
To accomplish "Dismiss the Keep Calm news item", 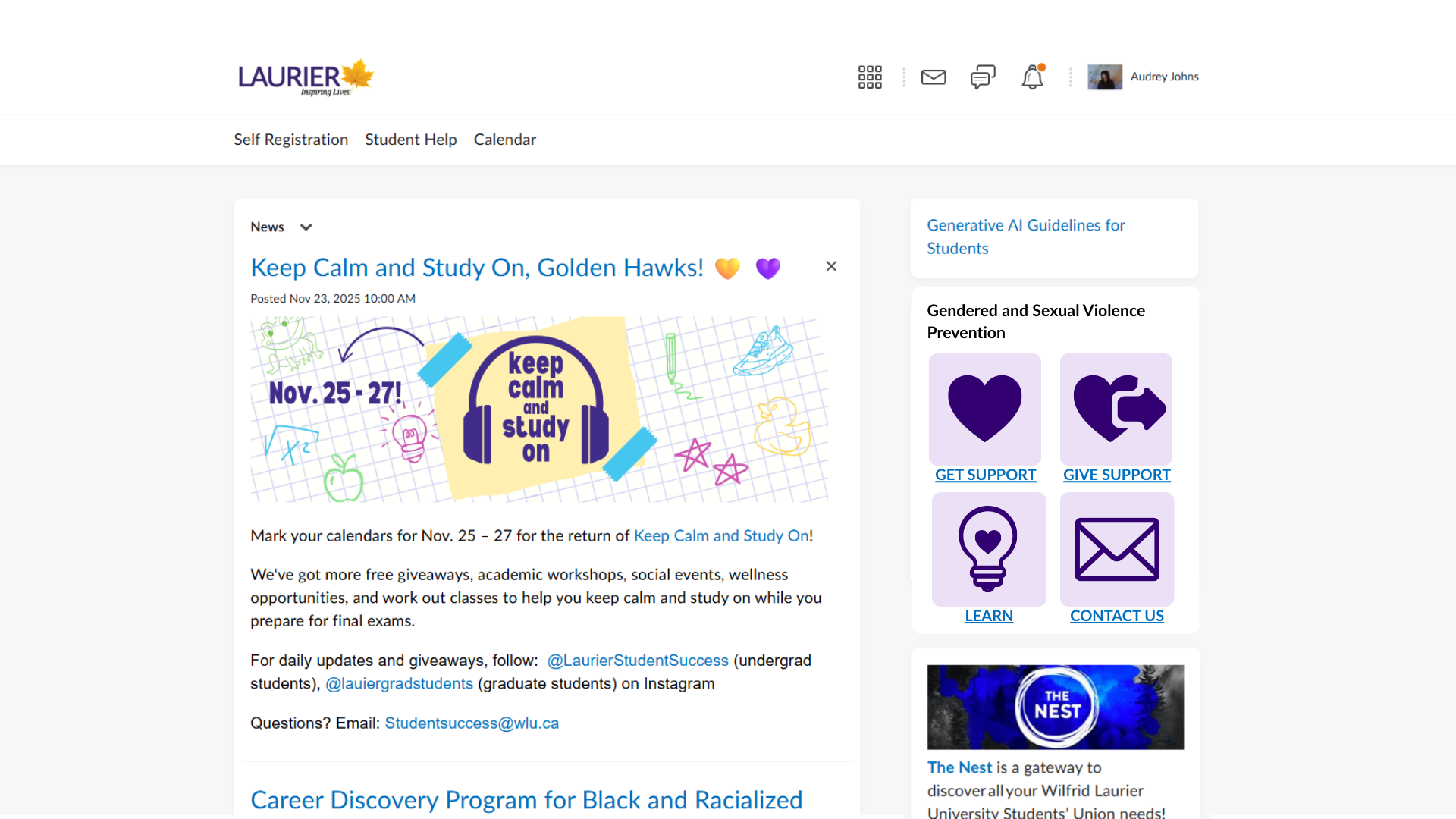I will coord(831,266).
